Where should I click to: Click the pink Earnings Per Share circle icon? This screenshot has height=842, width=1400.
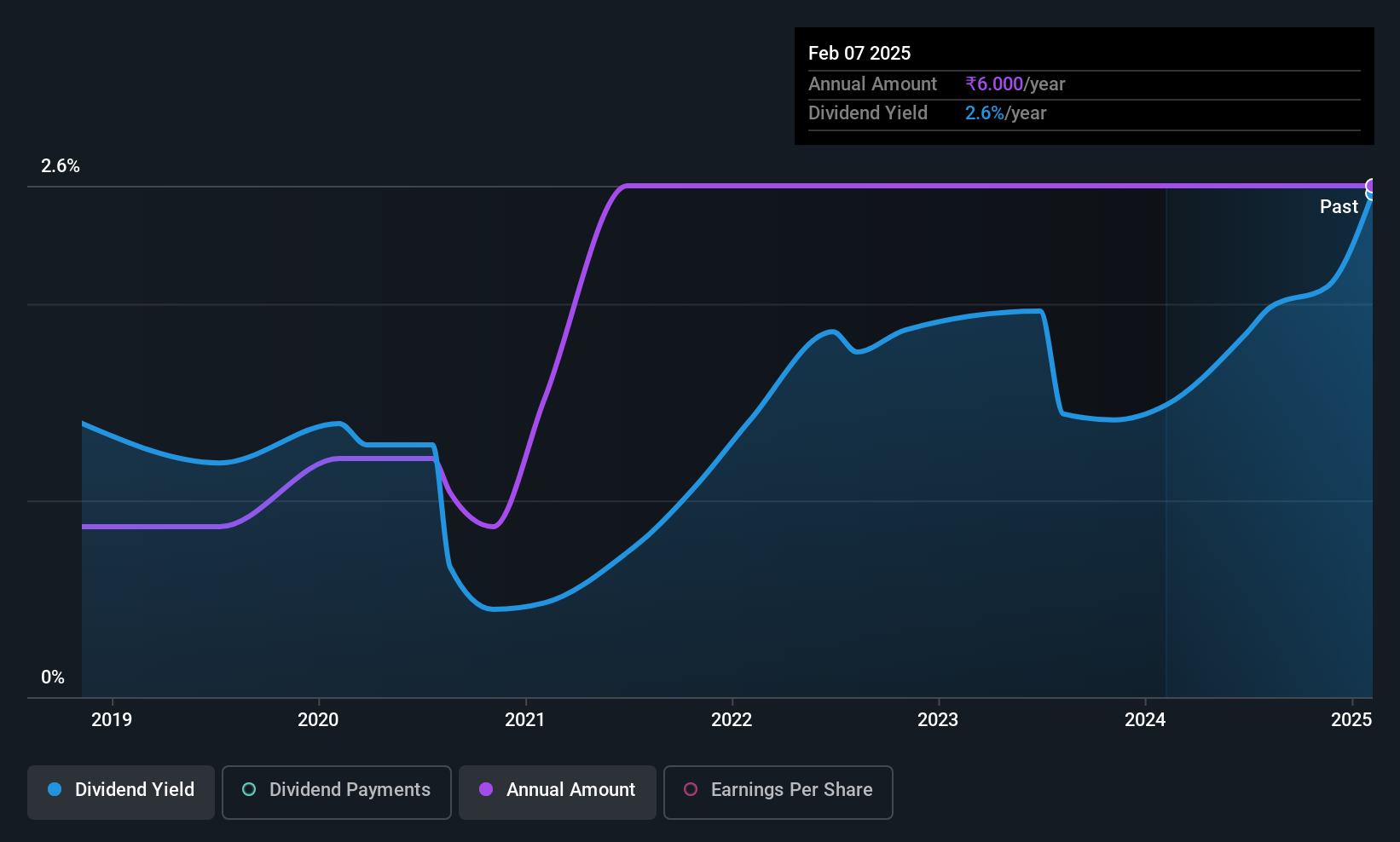[691, 789]
